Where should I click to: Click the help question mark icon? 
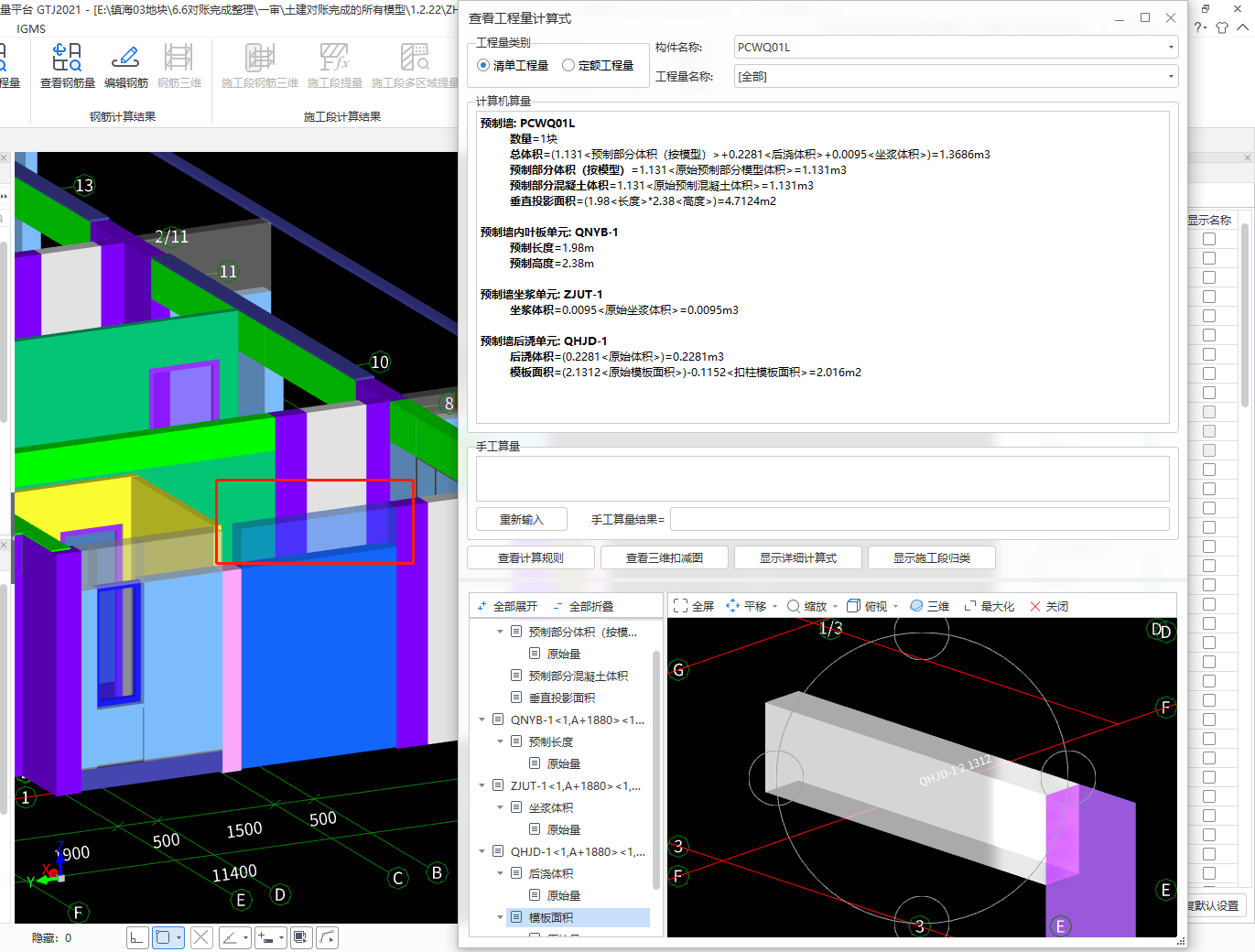pos(1200,27)
